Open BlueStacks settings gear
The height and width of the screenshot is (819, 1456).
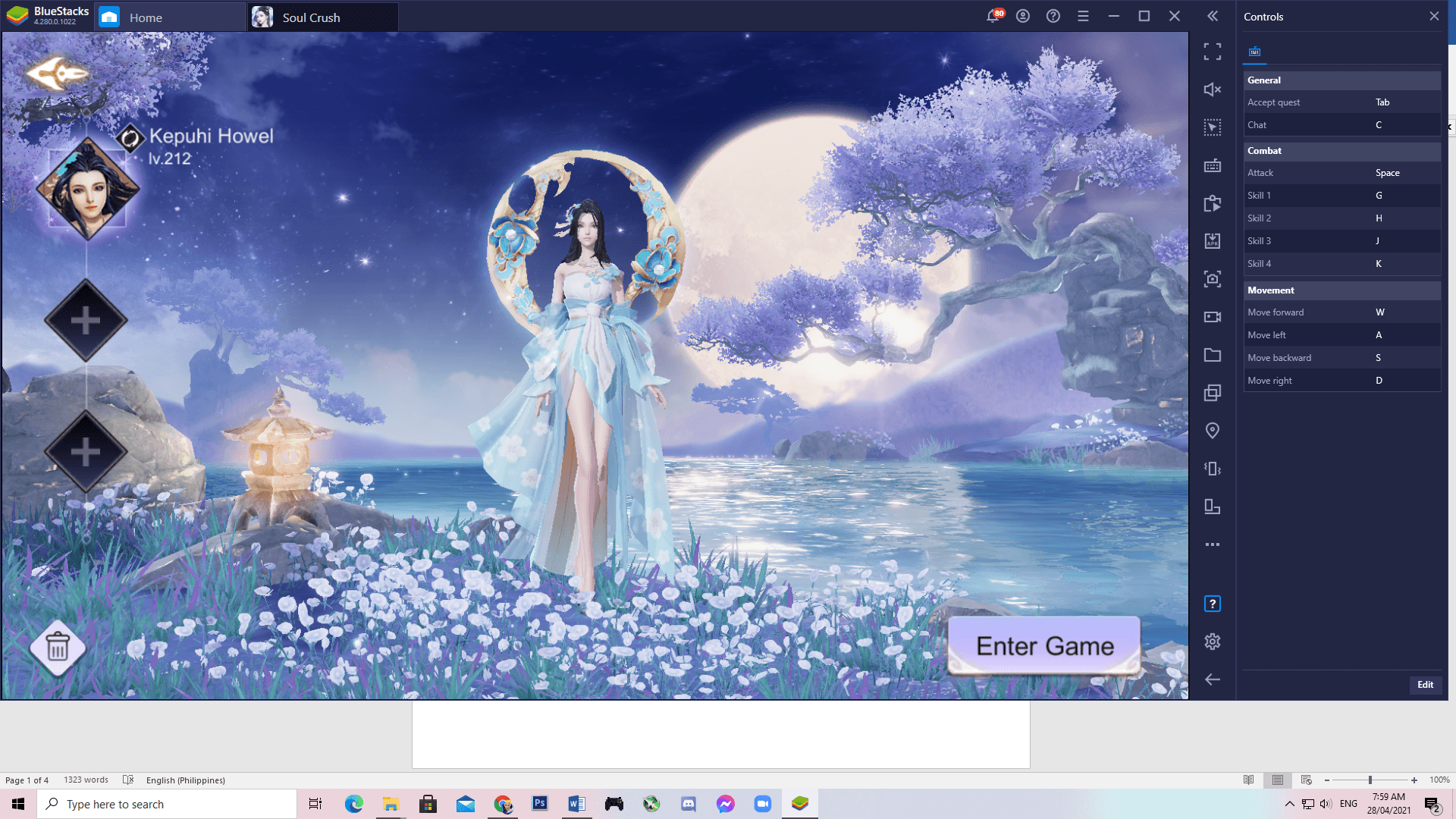tap(1213, 642)
